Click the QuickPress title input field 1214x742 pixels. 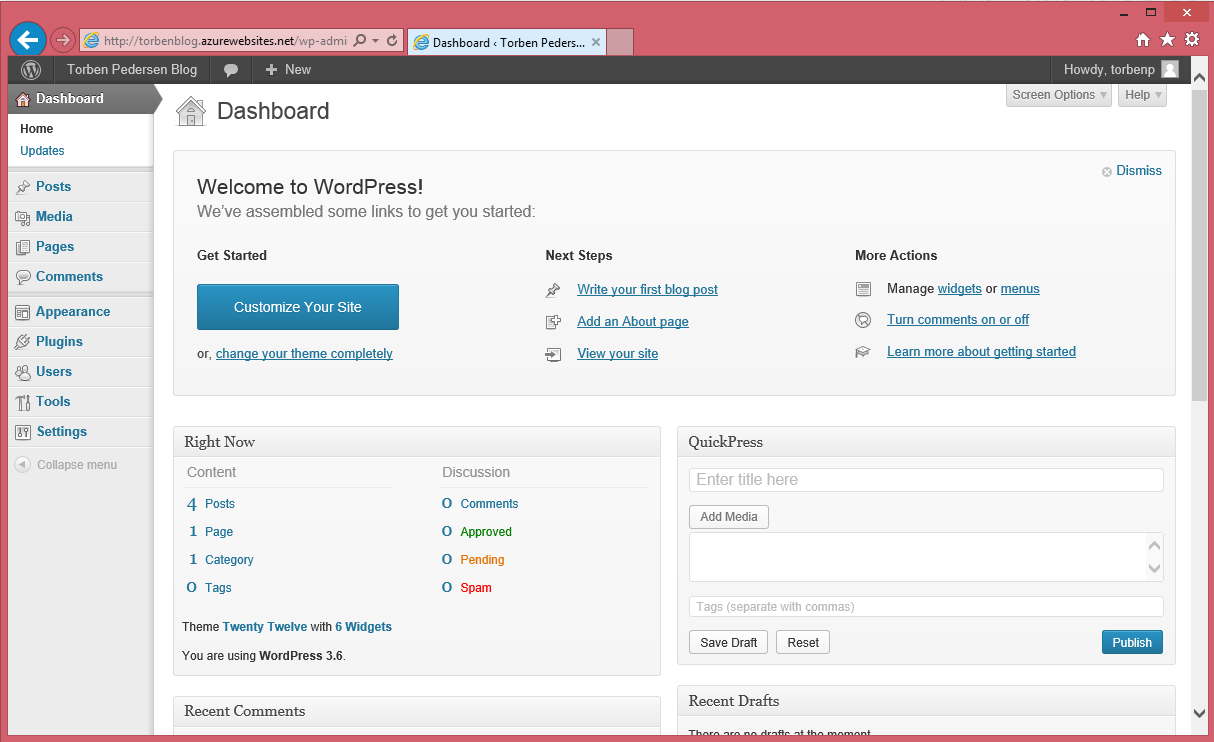coord(926,480)
